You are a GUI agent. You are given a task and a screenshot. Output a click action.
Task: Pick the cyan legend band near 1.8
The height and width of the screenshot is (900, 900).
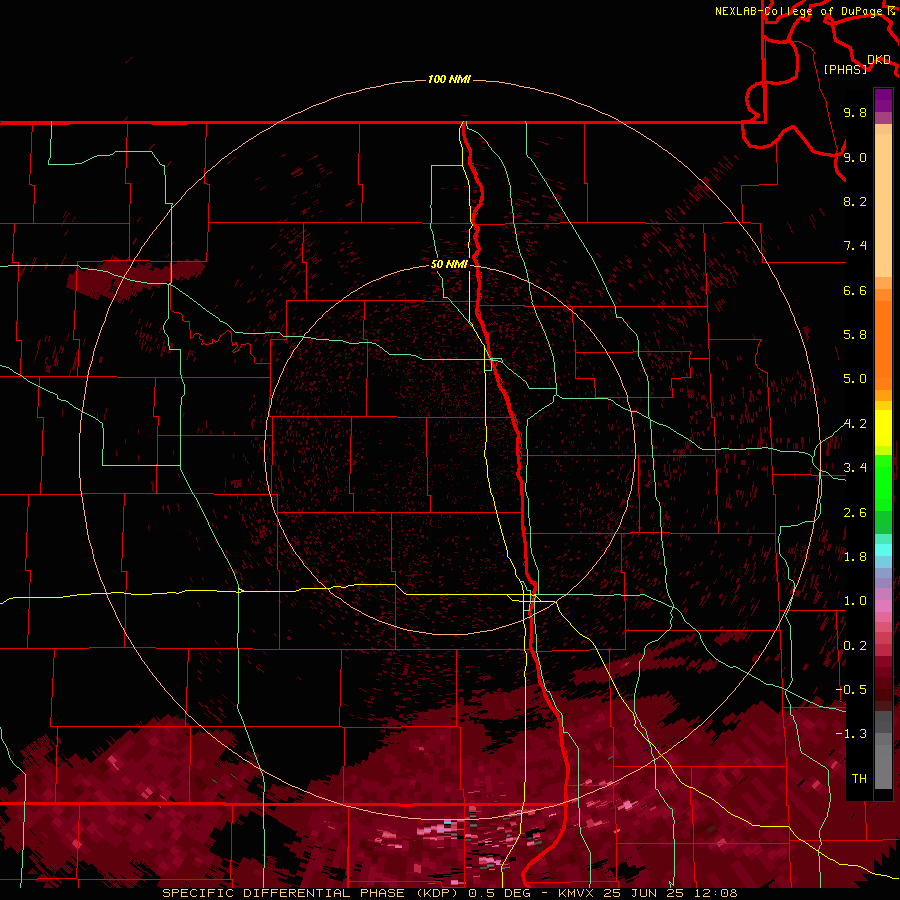tap(883, 550)
